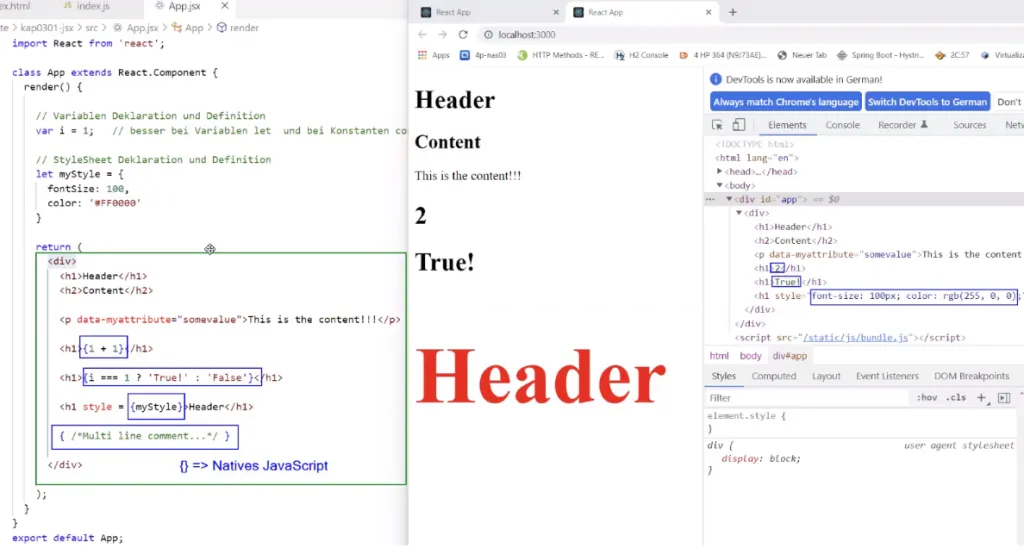Select body in the DOM breadcrumb
Screen dimensions: 1024x548
(750, 356)
